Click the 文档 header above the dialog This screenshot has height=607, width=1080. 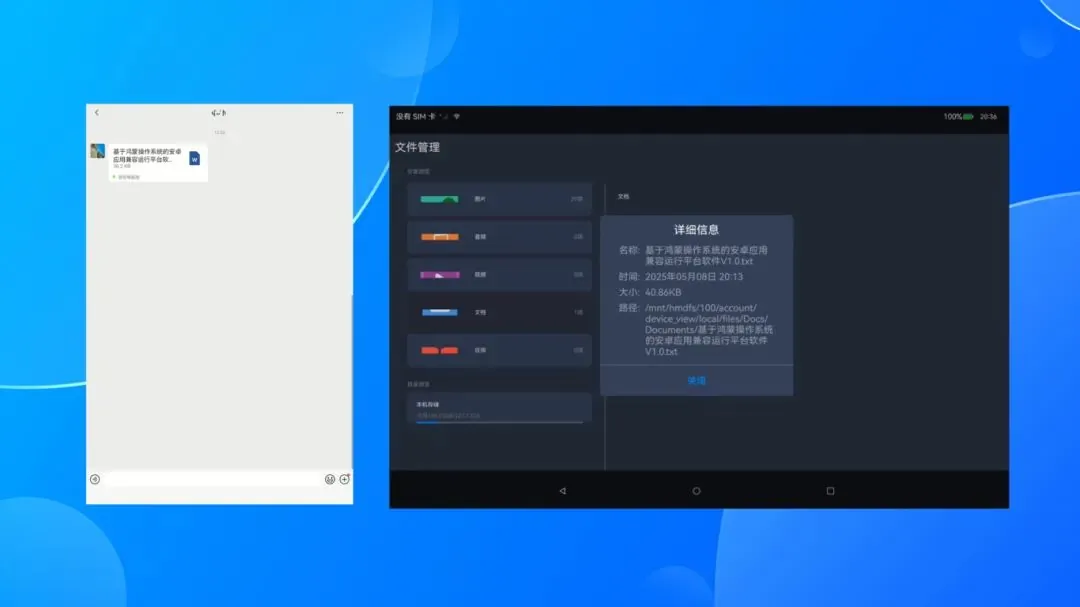click(623, 196)
